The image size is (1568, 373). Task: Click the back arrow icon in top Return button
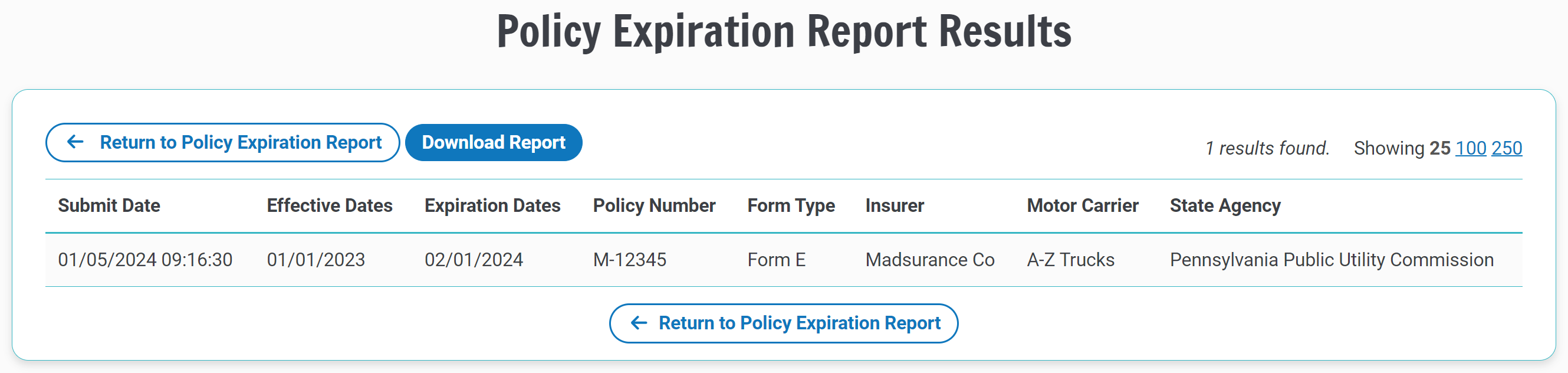(x=74, y=142)
